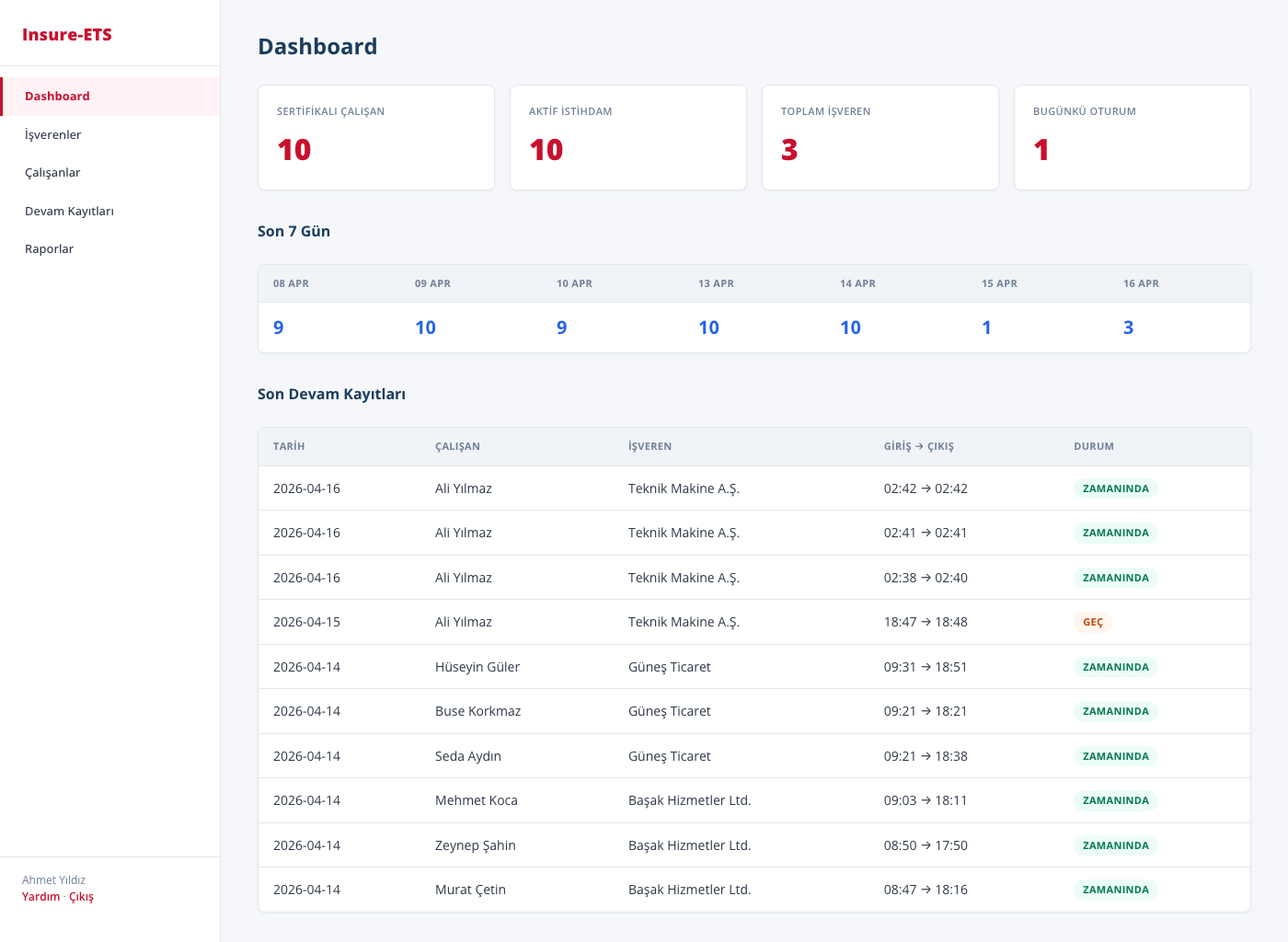The image size is (1288, 942).
Task: Click the Bugünkü Oturum card
Action: (x=1132, y=138)
